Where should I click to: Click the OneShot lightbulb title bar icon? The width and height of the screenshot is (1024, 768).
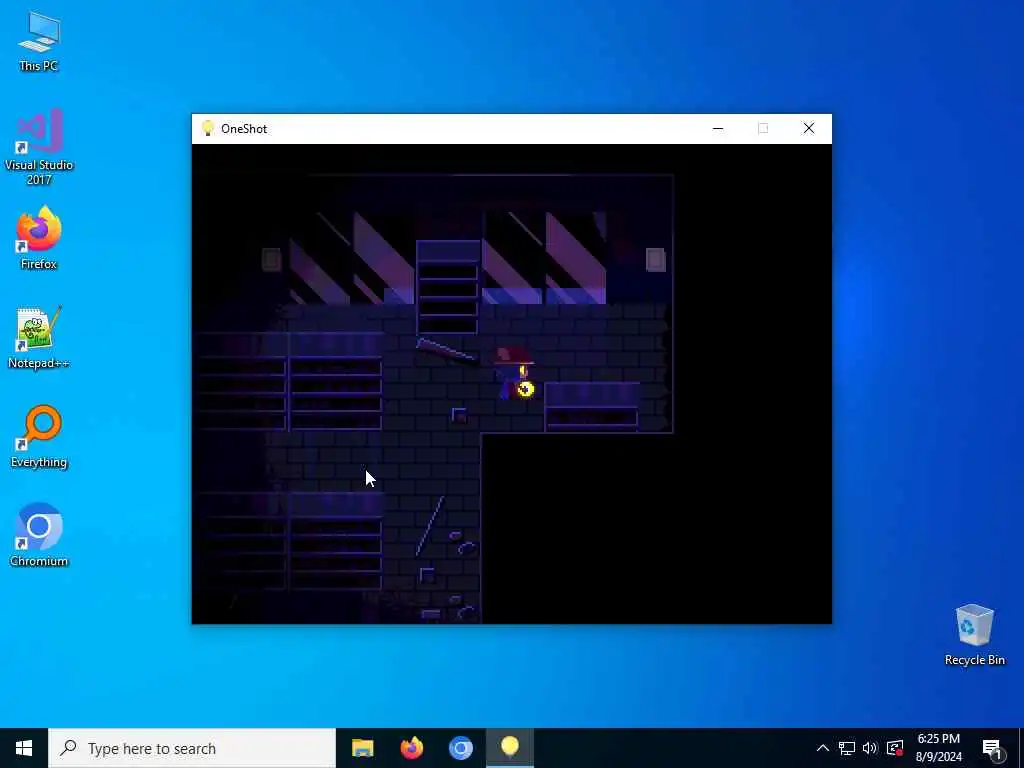tap(208, 128)
